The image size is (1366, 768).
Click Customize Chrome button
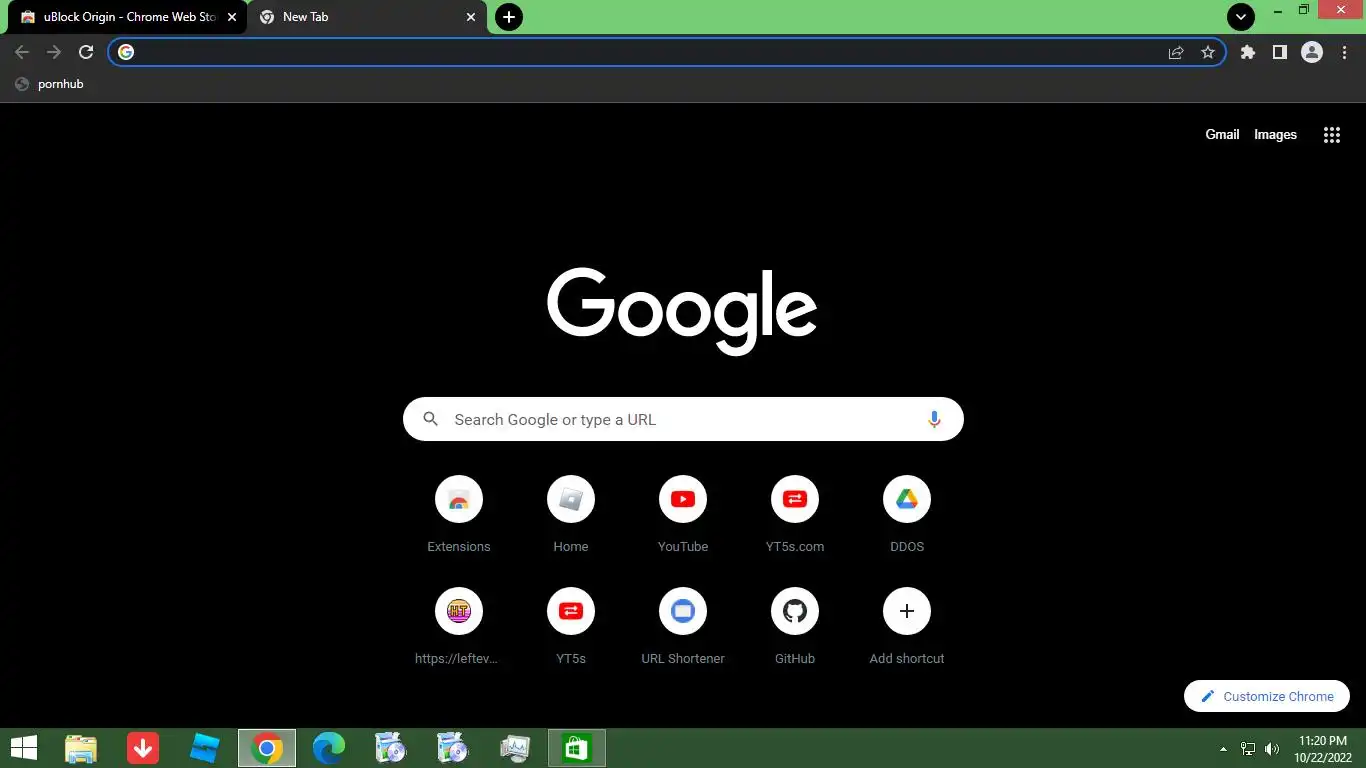click(x=1267, y=696)
